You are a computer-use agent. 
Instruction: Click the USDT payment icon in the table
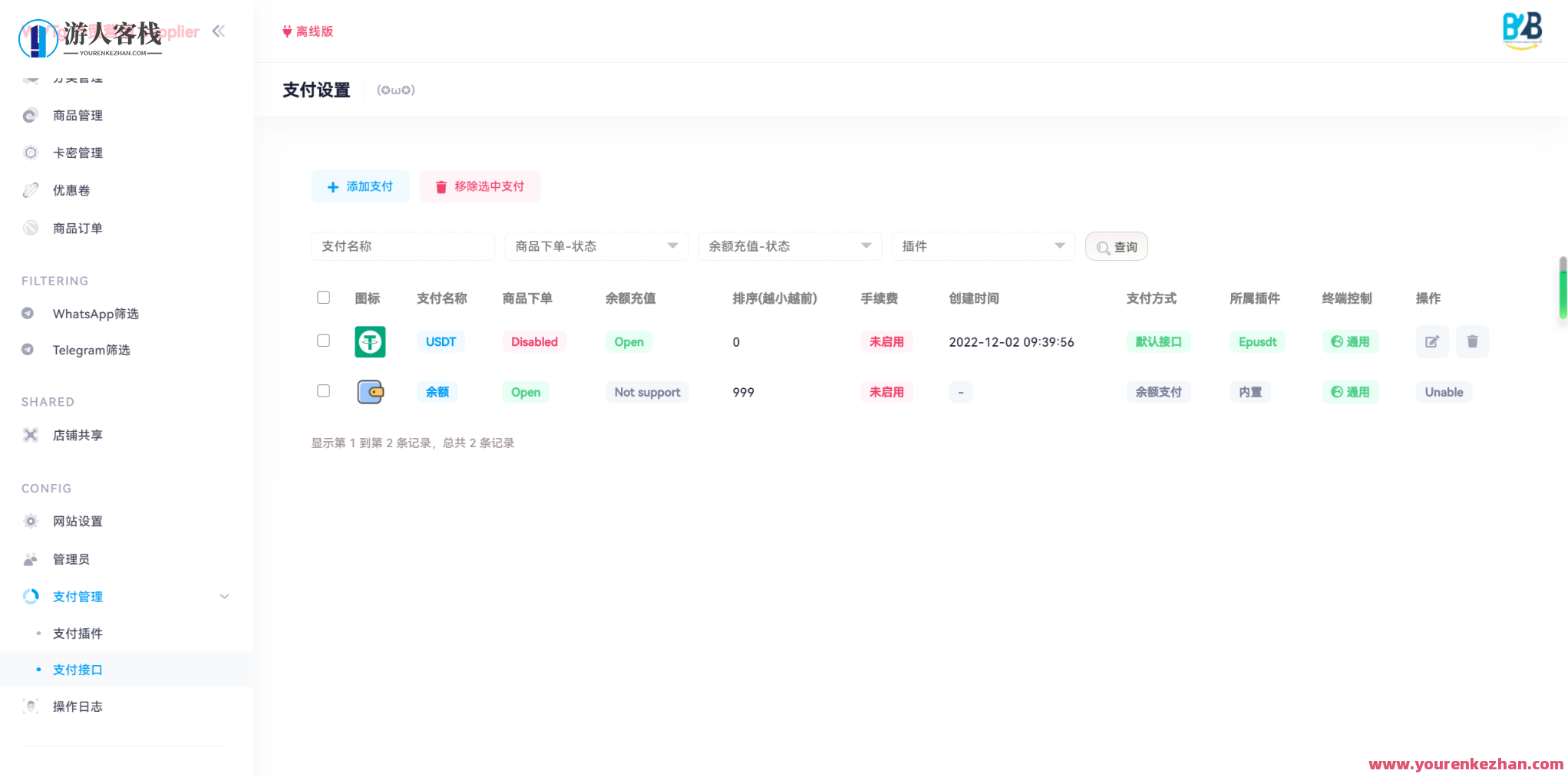coord(370,341)
